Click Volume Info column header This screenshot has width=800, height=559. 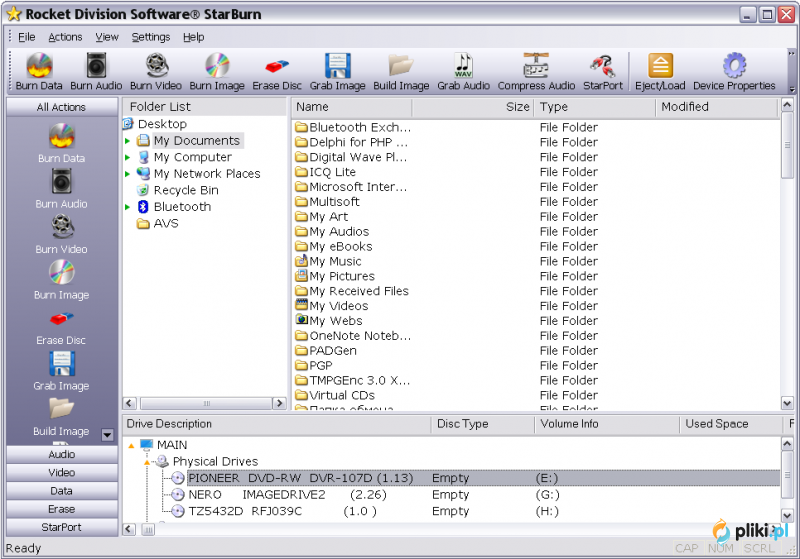(607, 424)
